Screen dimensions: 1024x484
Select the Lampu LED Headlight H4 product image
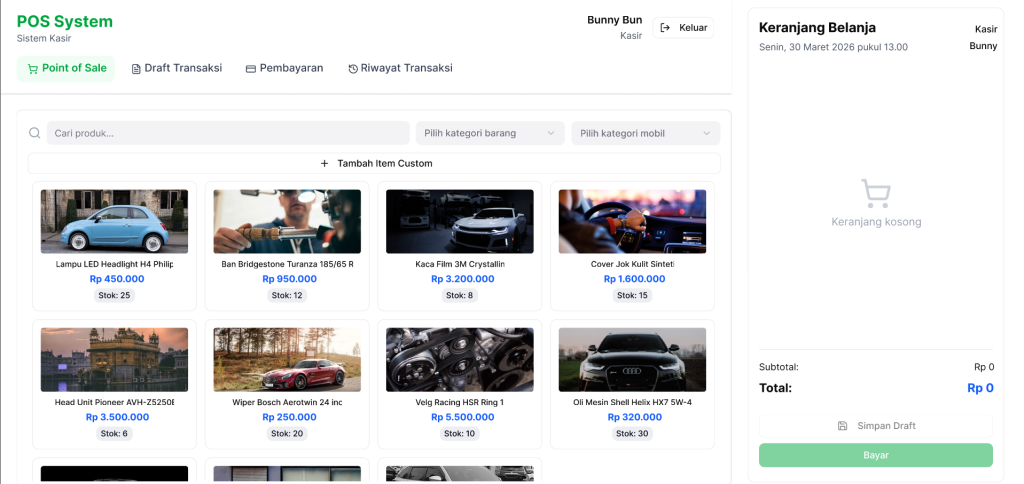pos(114,221)
